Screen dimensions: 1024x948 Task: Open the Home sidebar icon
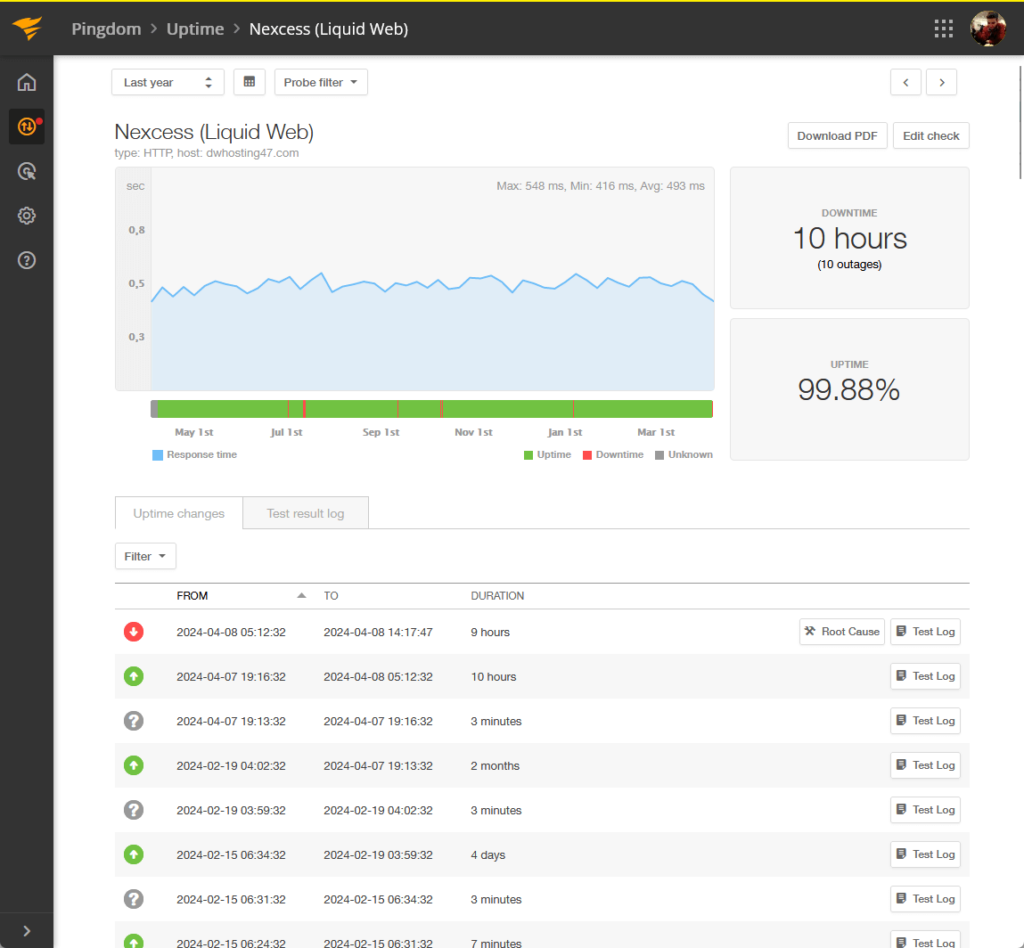[x=27, y=82]
